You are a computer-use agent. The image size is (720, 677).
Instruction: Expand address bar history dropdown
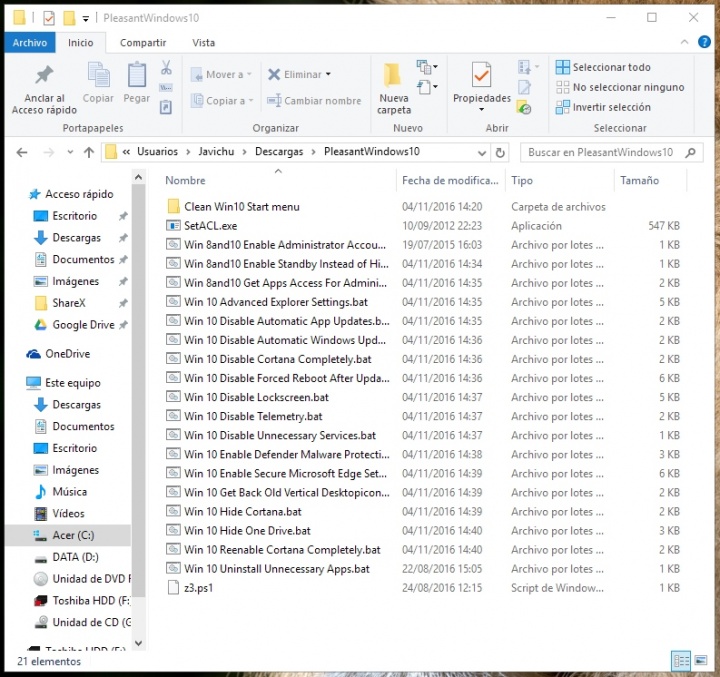point(482,152)
